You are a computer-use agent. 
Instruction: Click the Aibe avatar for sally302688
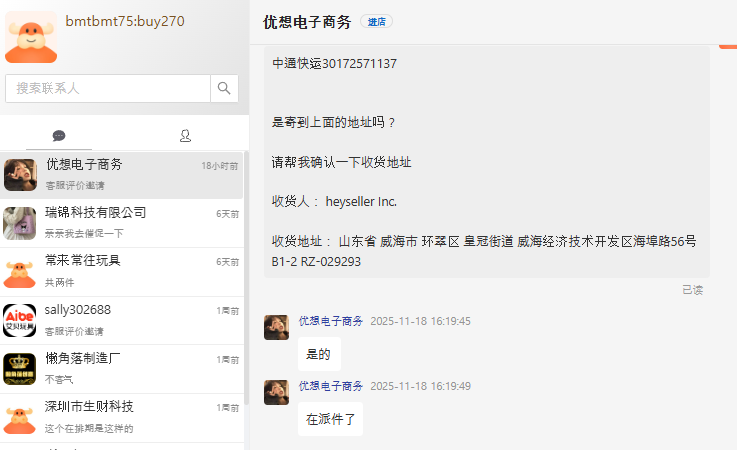[20, 320]
